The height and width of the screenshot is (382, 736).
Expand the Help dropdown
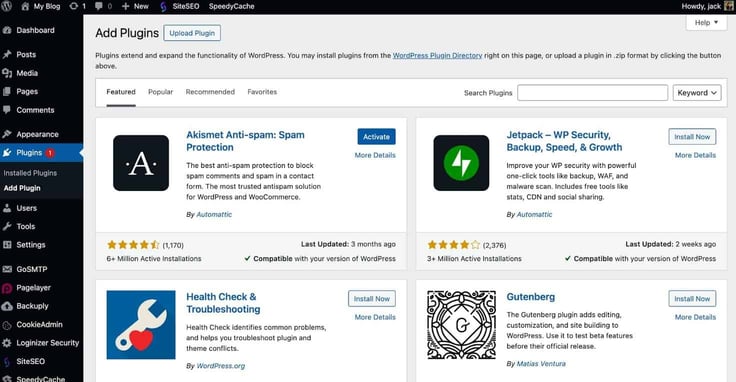click(x=706, y=23)
